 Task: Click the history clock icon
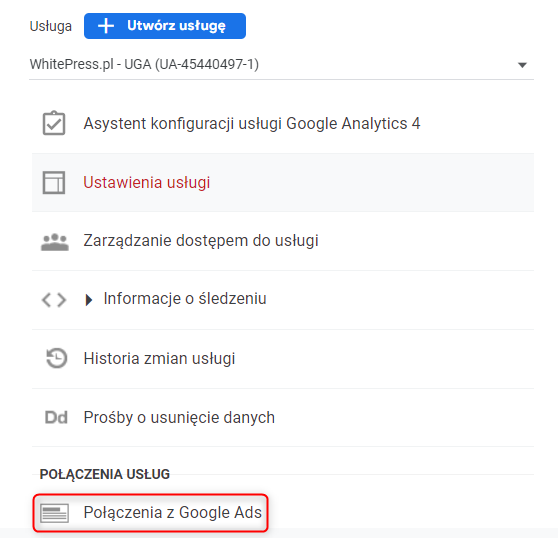click(57, 358)
